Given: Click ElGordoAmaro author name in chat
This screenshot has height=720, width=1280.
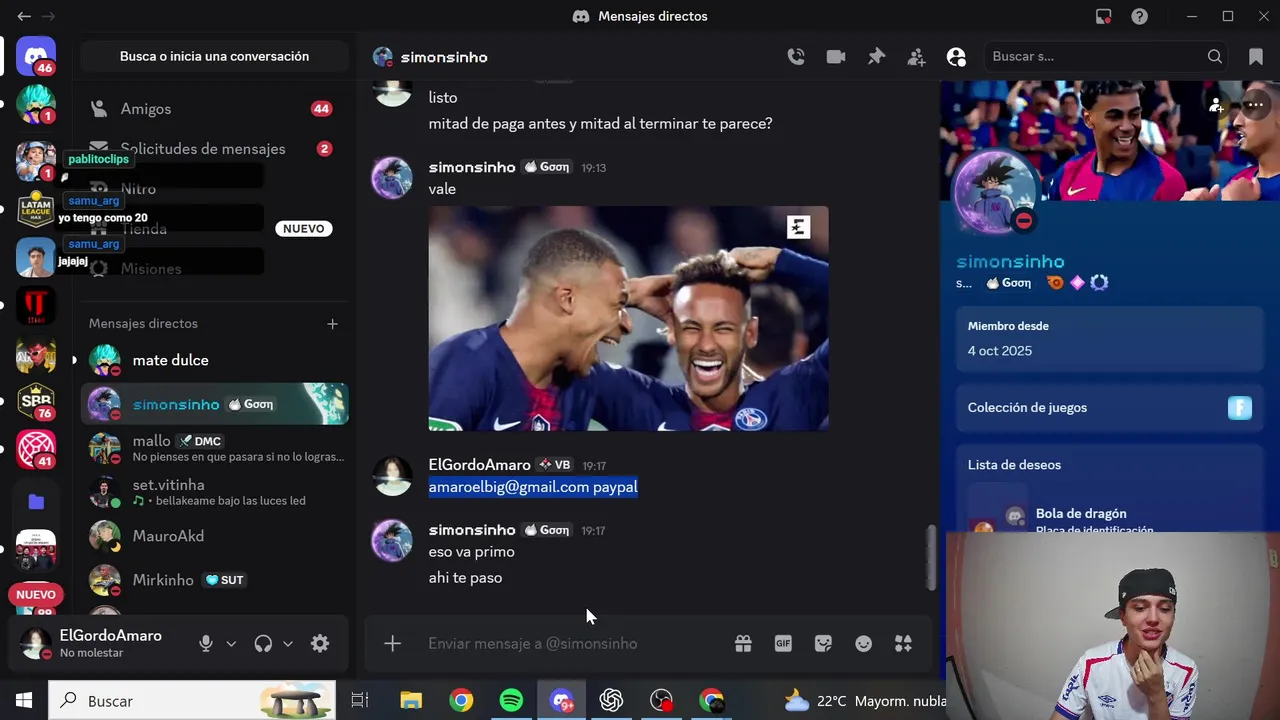Looking at the screenshot, I should pyautogui.click(x=480, y=465).
